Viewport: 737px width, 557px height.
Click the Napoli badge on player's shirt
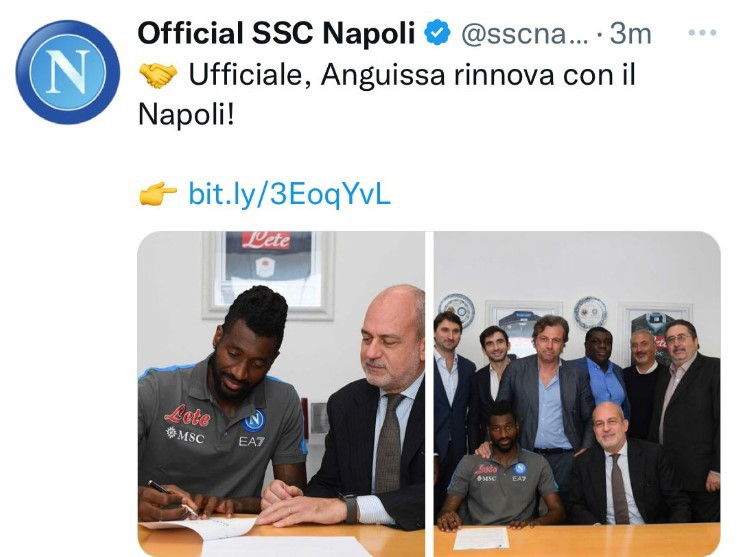click(254, 421)
